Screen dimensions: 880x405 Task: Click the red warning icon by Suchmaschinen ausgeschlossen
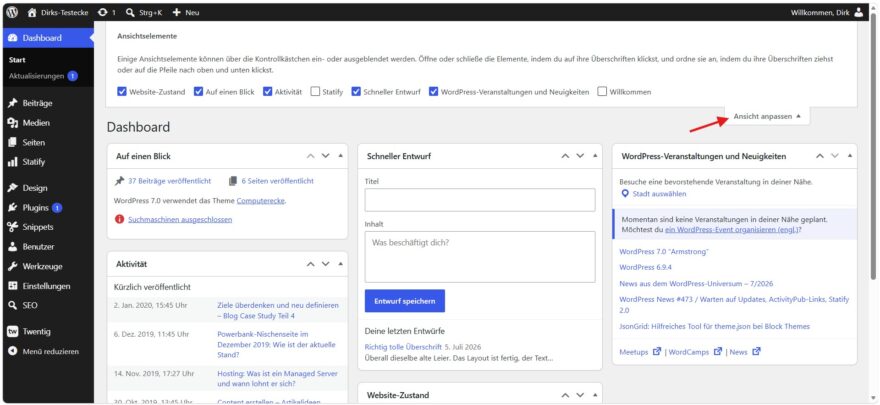coord(119,219)
